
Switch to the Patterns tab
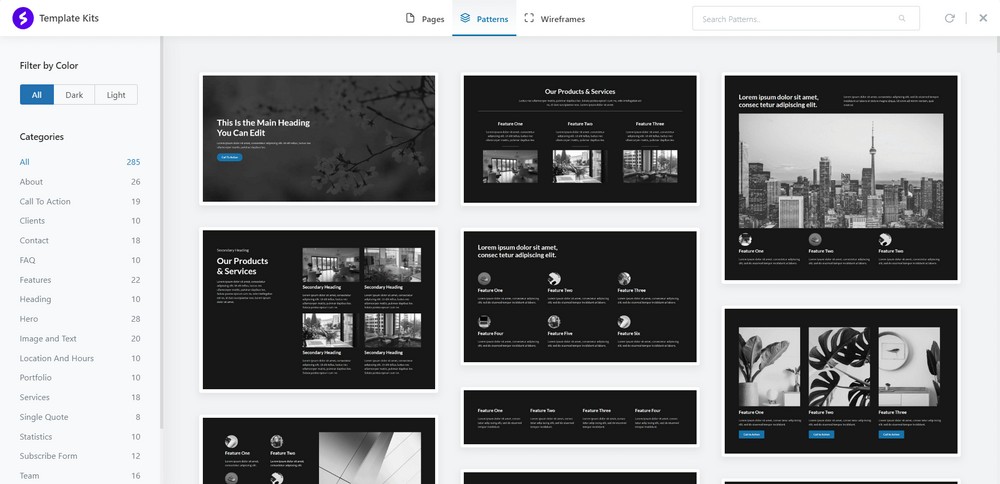pos(484,19)
